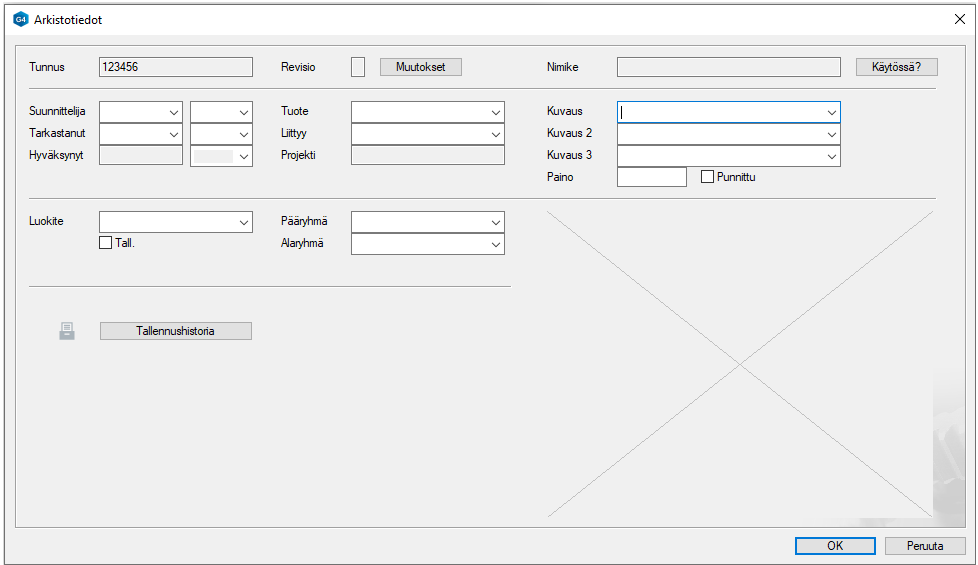Expand the Alaryhmä dropdown
The width and height of the screenshot is (978, 565).
[x=495, y=244]
